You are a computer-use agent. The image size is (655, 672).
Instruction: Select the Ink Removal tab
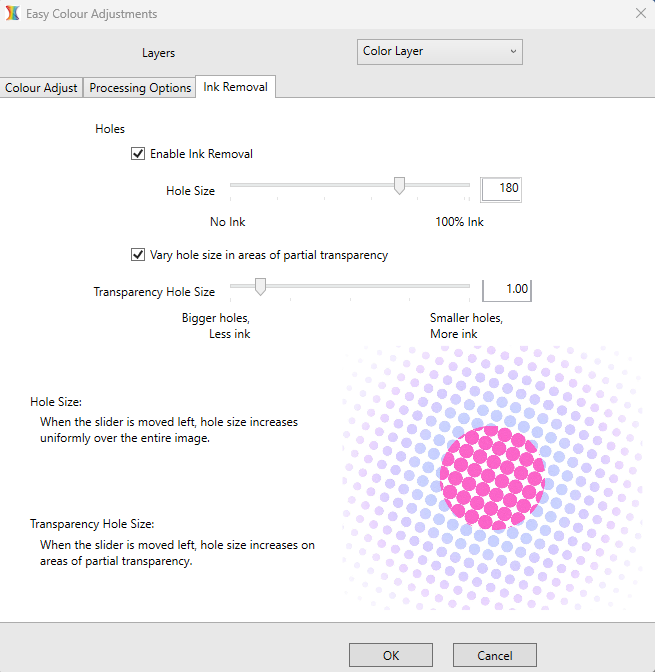click(x=235, y=87)
